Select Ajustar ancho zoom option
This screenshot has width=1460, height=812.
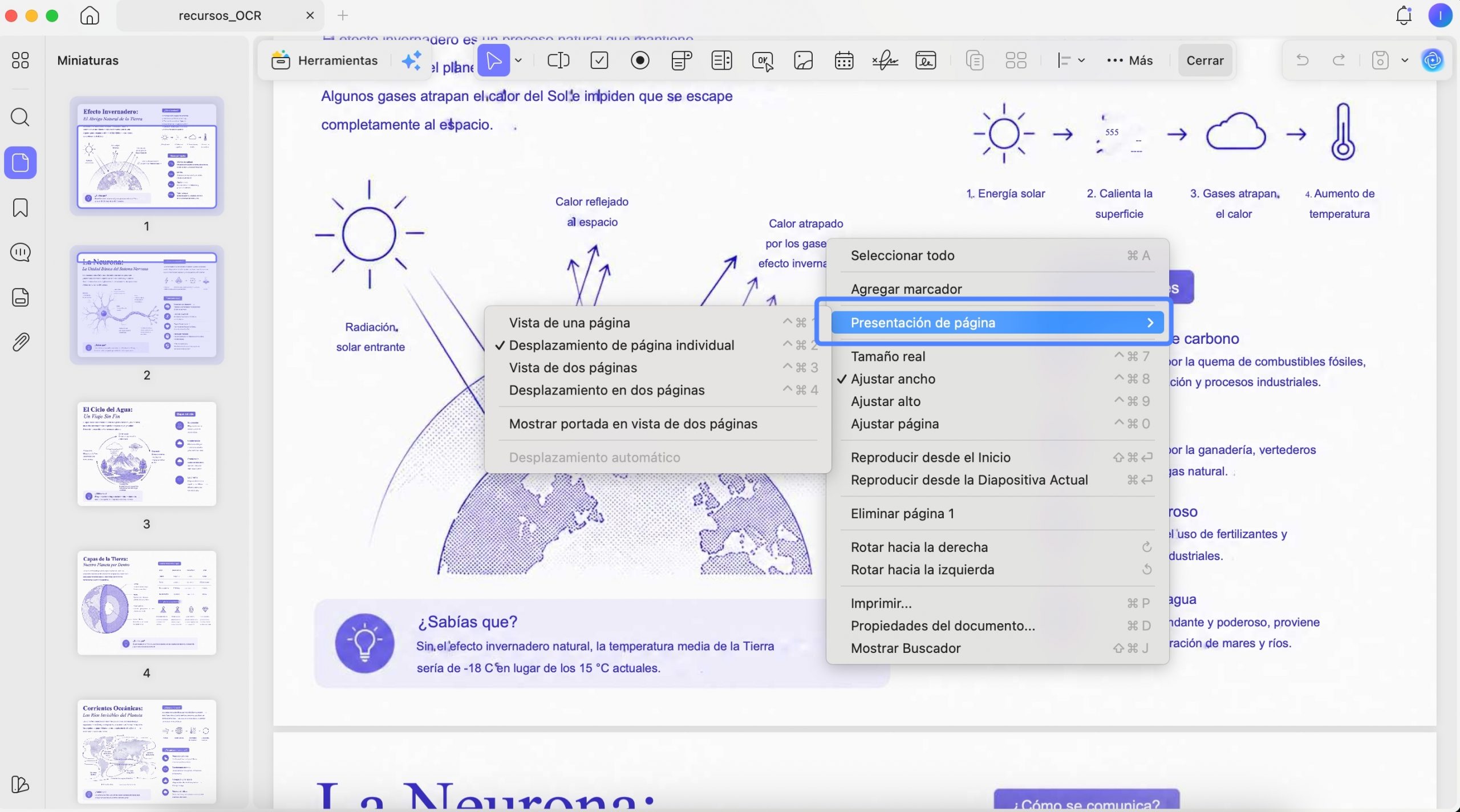(997, 379)
